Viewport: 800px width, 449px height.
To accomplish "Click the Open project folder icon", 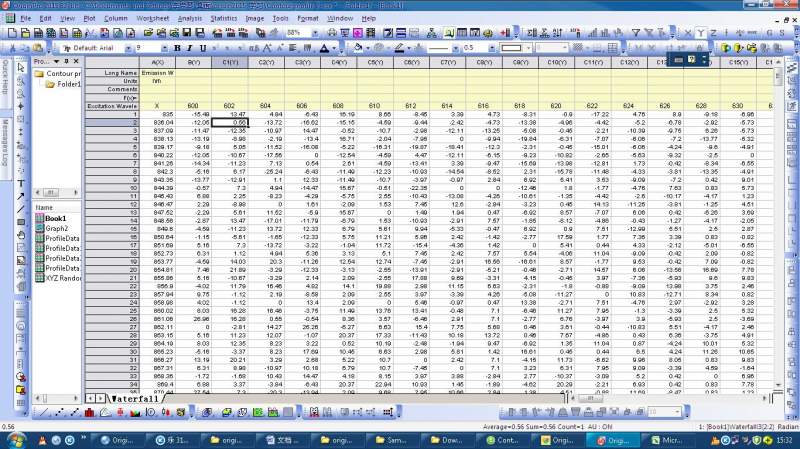I will 148,33.
